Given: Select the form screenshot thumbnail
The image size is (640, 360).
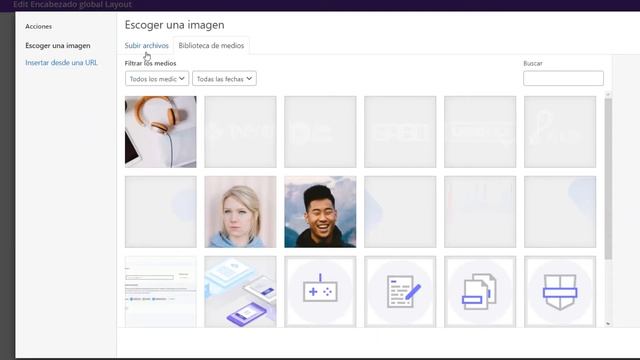Looking at the screenshot, I should click(x=160, y=291).
